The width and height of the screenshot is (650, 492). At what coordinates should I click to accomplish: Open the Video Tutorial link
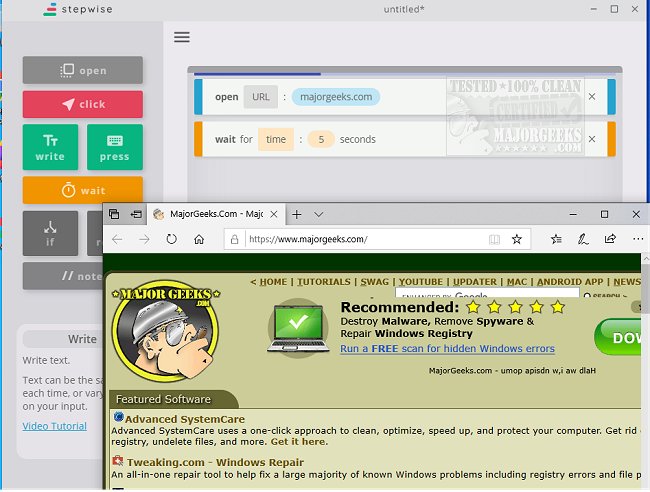click(x=55, y=426)
